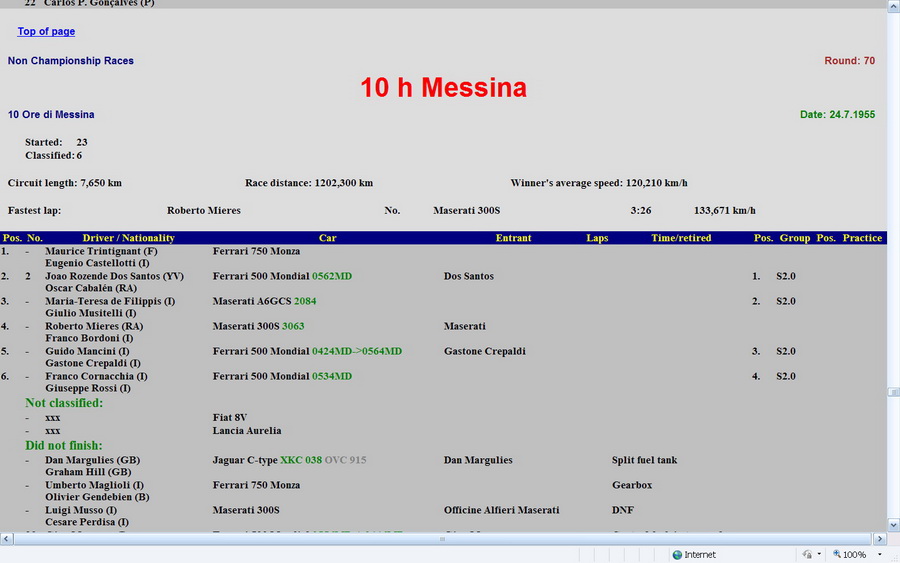
Task: Click the horizontal scrollbar thumb
Action: click(x=442, y=539)
